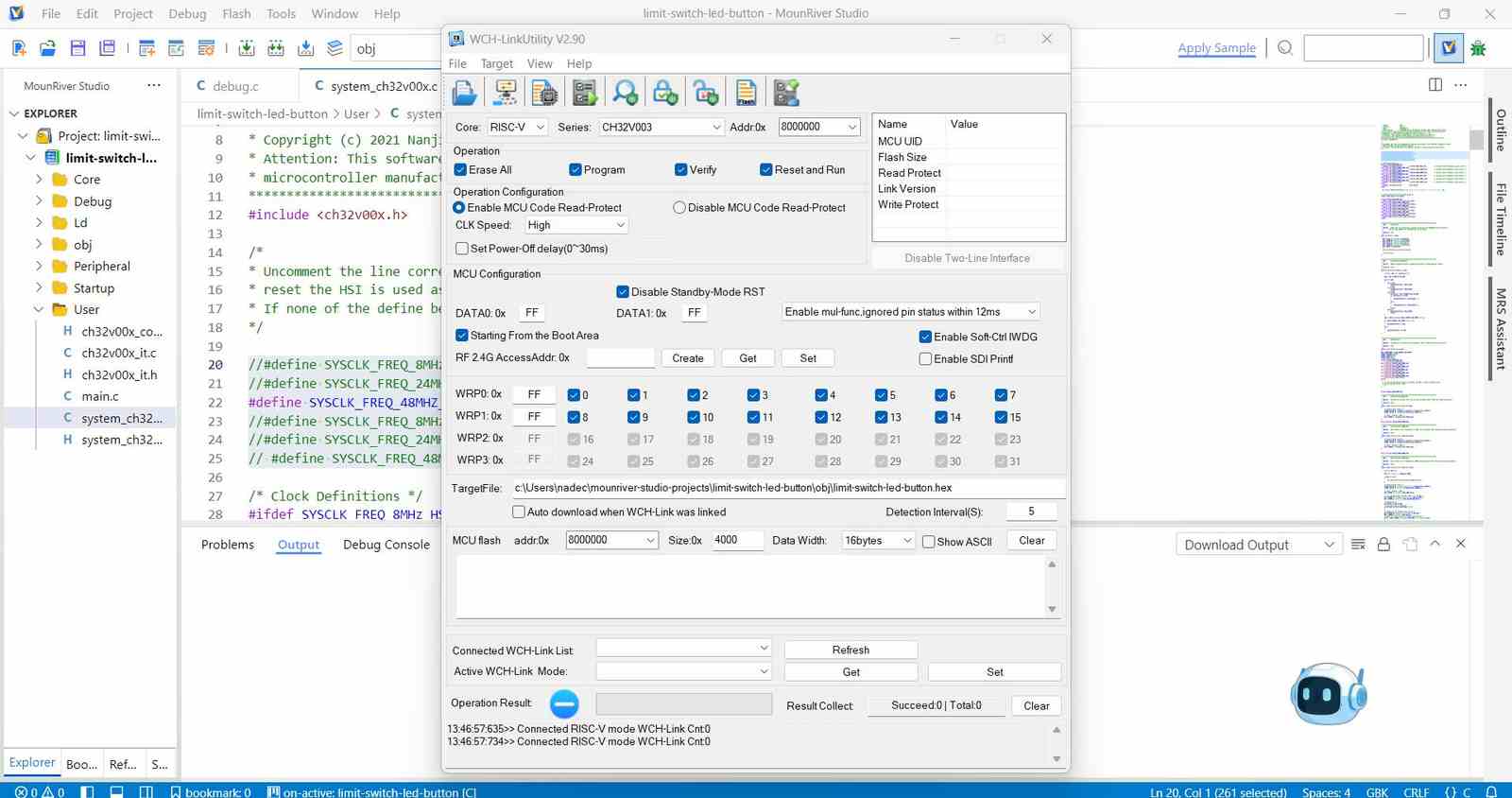Click the notification bell in the status bar
The height and width of the screenshot is (798, 1512).
(1491, 791)
